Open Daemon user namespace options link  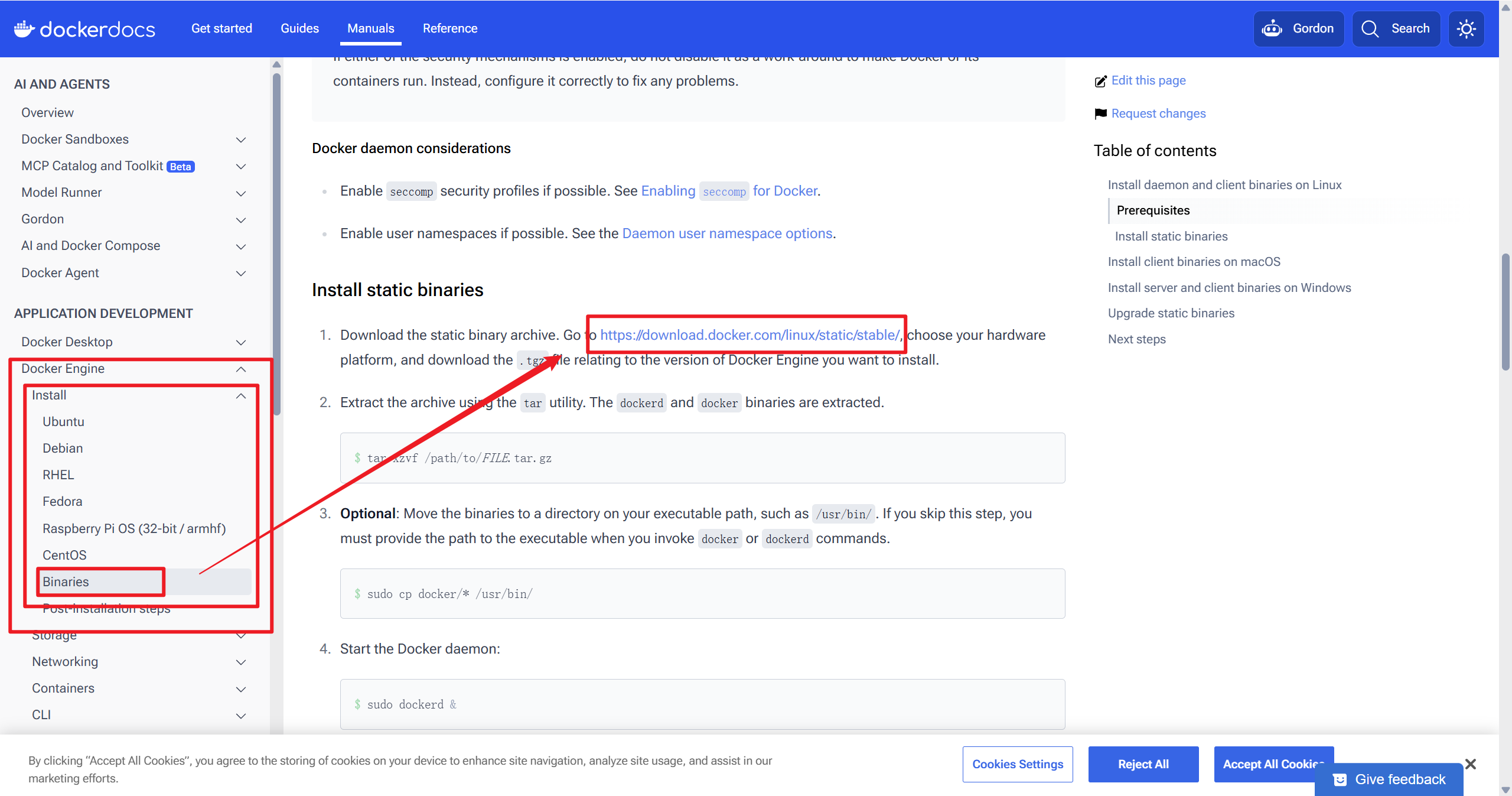click(x=727, y=233)
